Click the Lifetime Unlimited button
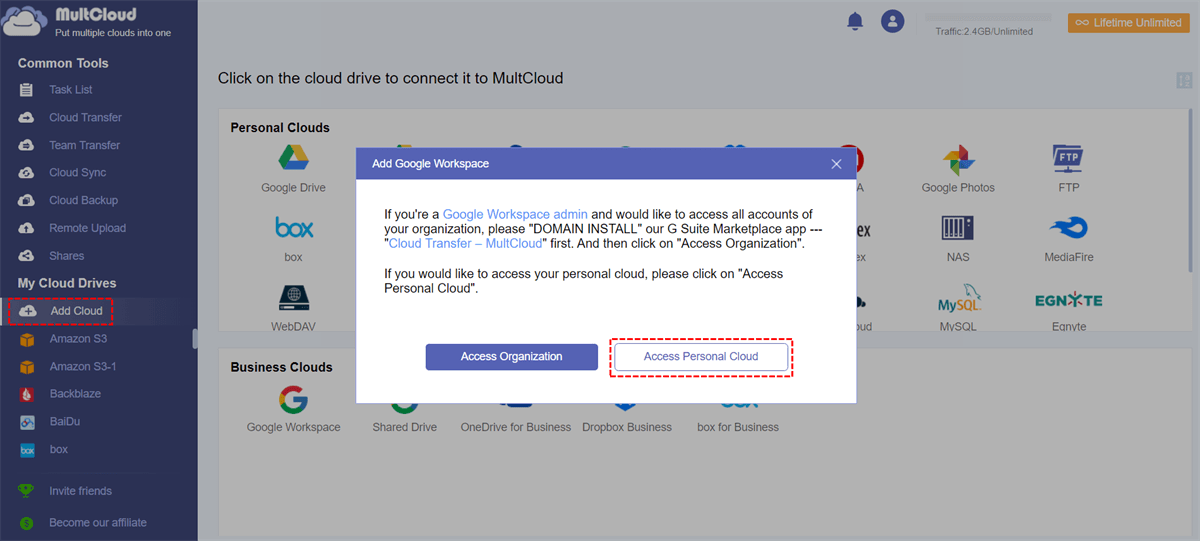The image size is (1200, 541). click(1128, 22)
